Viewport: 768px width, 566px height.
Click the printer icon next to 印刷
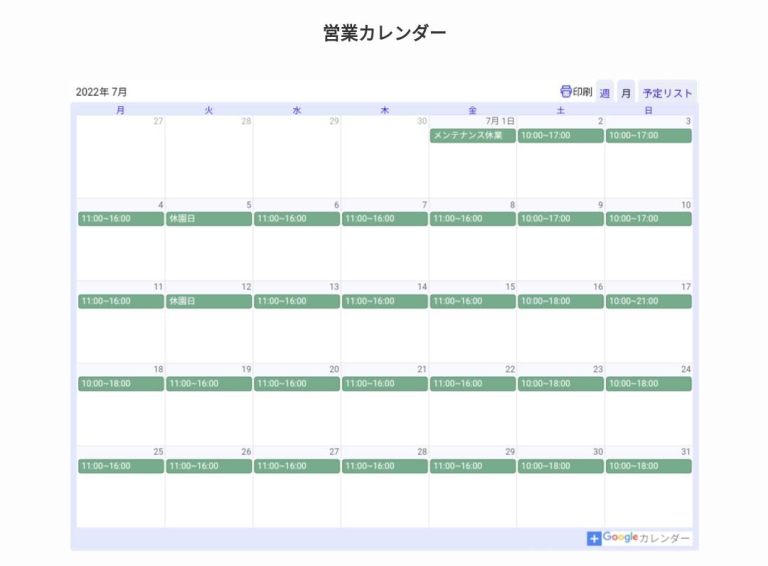pyautogui.click(x=565, y=91)
